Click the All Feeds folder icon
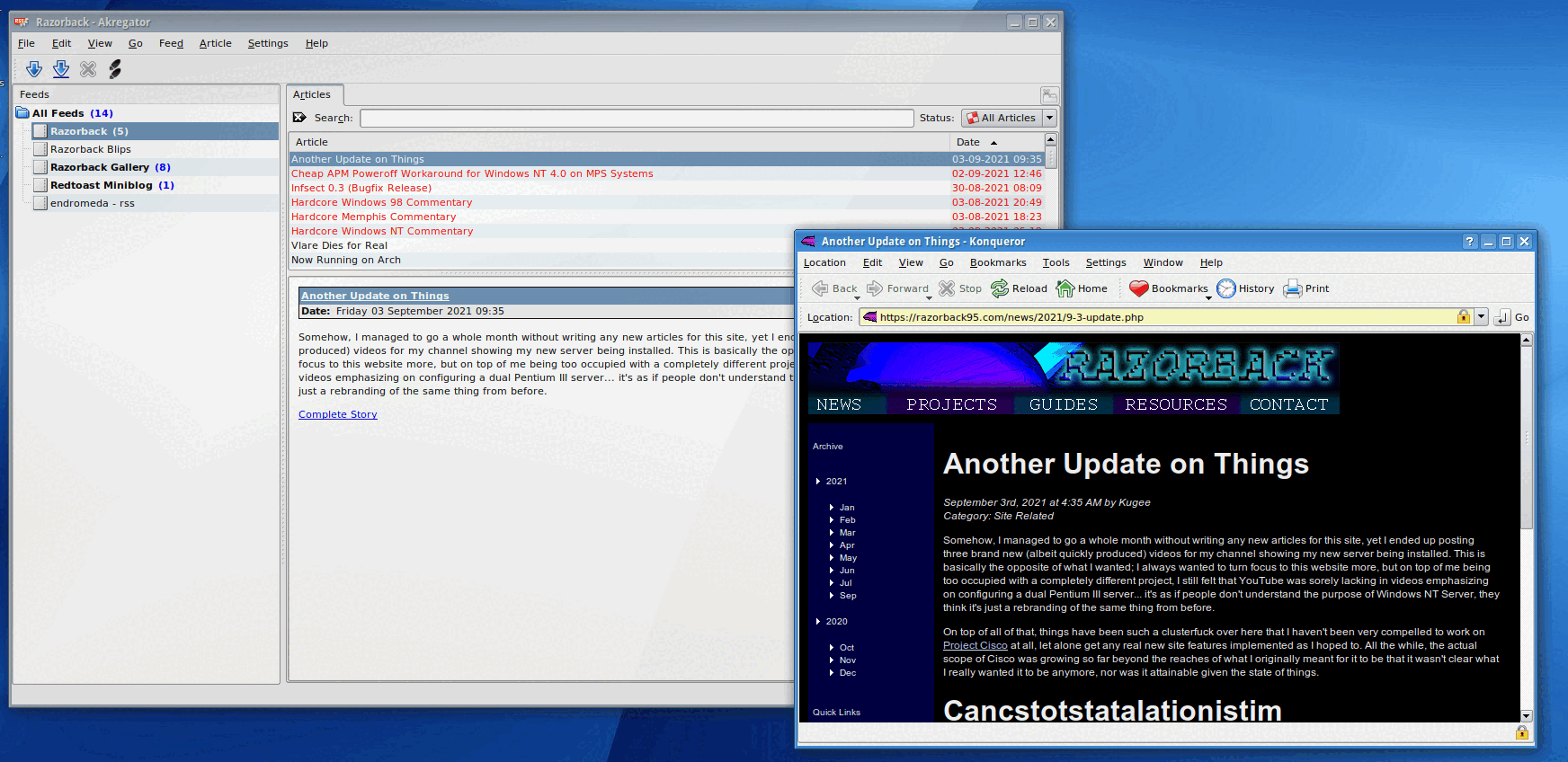The width and height of the screenshot is (1568, 762). pos(22,113)
